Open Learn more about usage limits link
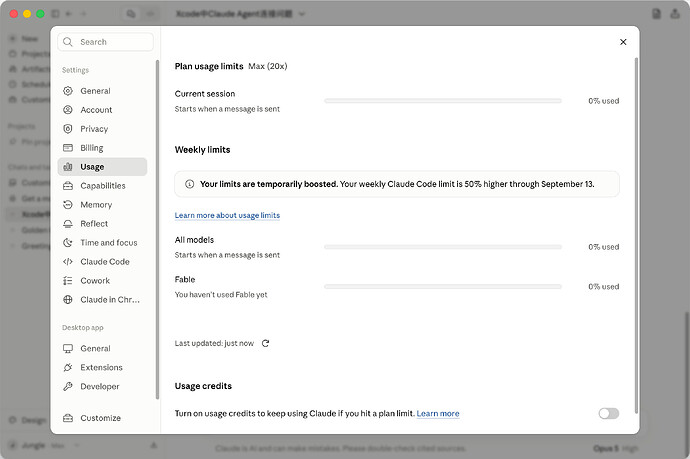This screenshot has width=690, height=459. pos(227,215)
